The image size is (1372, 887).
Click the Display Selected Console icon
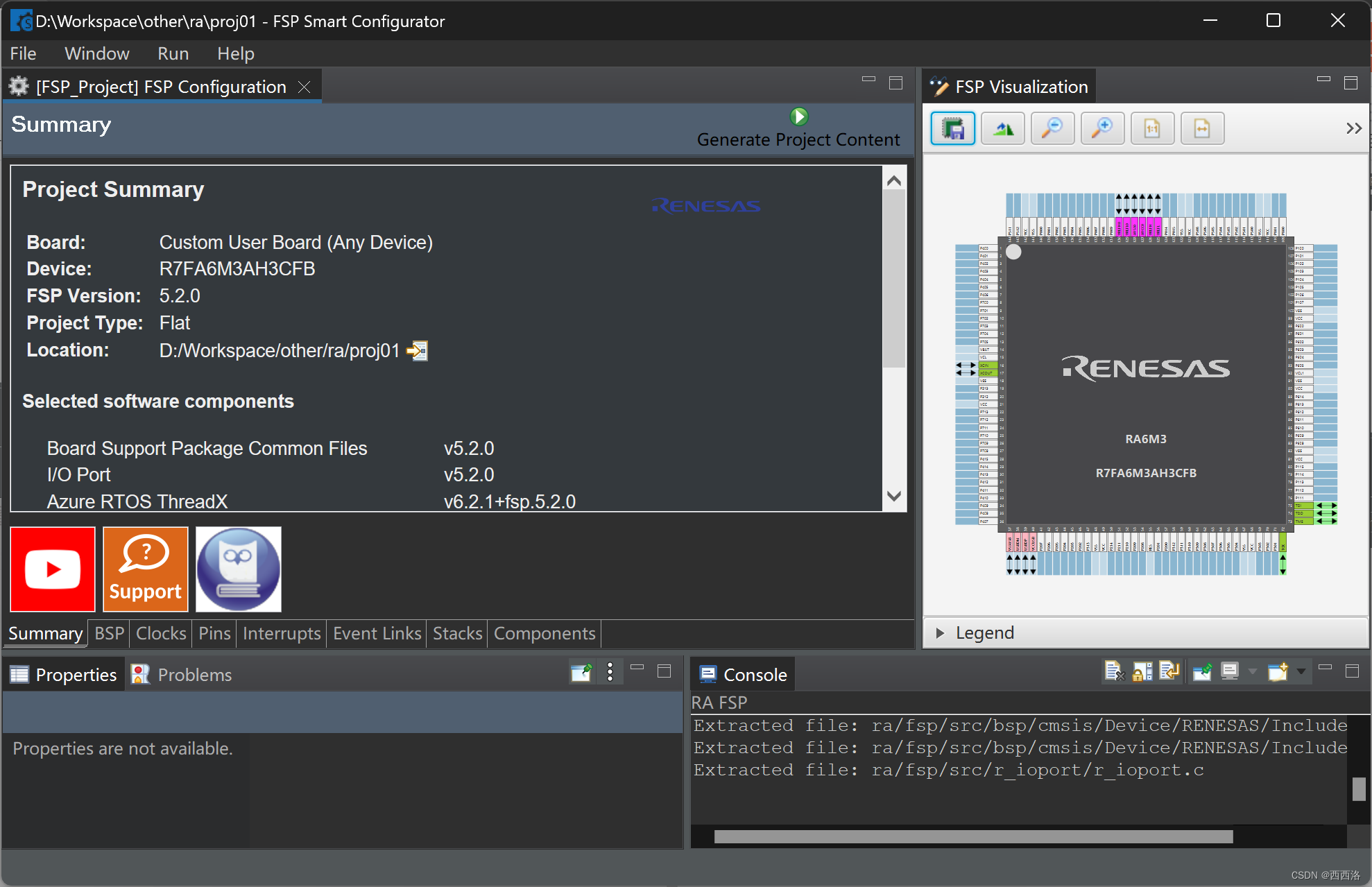(1230, 671)
